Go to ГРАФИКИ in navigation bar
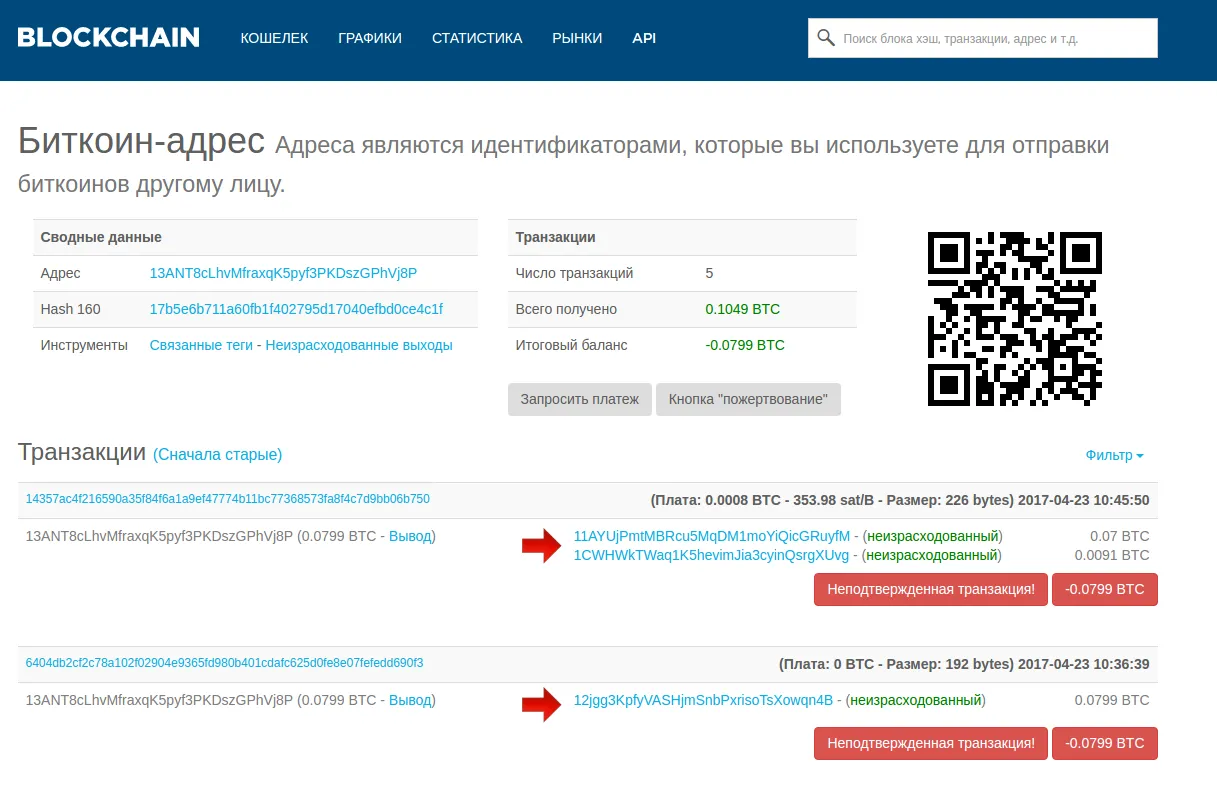1217x798 pixels. pyautogui.click(x=370, y=38)
